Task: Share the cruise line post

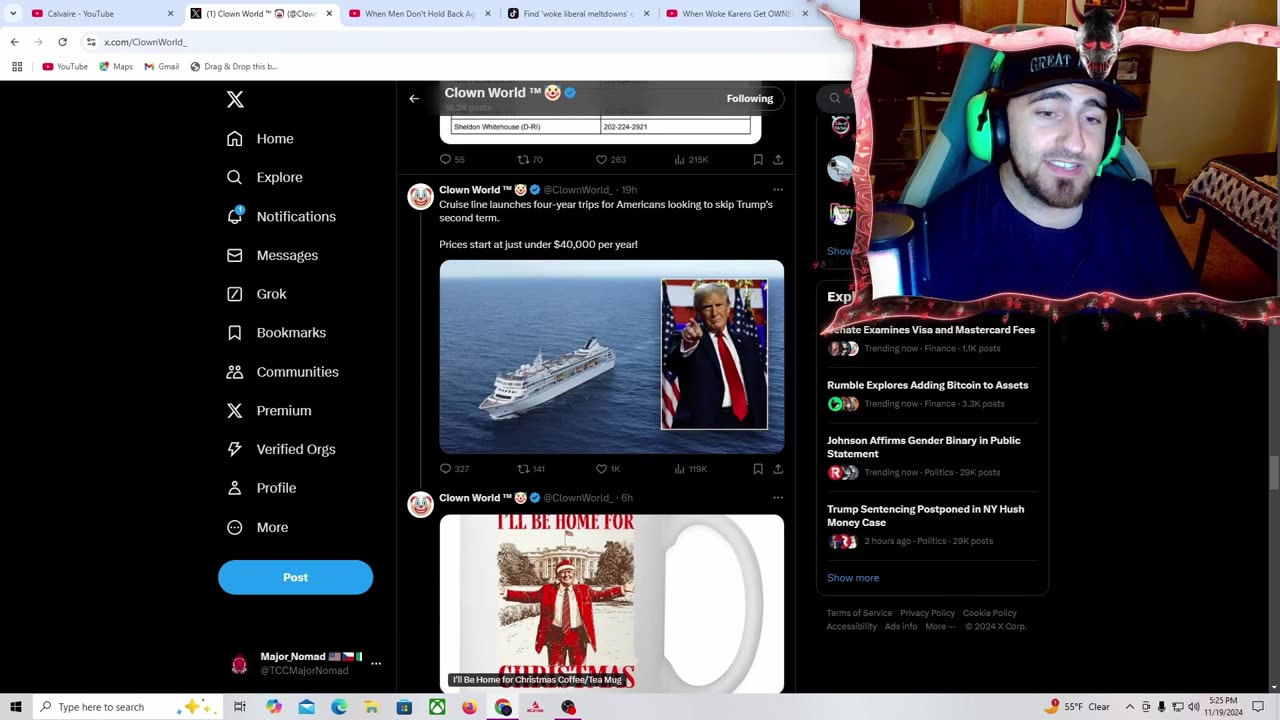Action: click(x=778, y=468)
